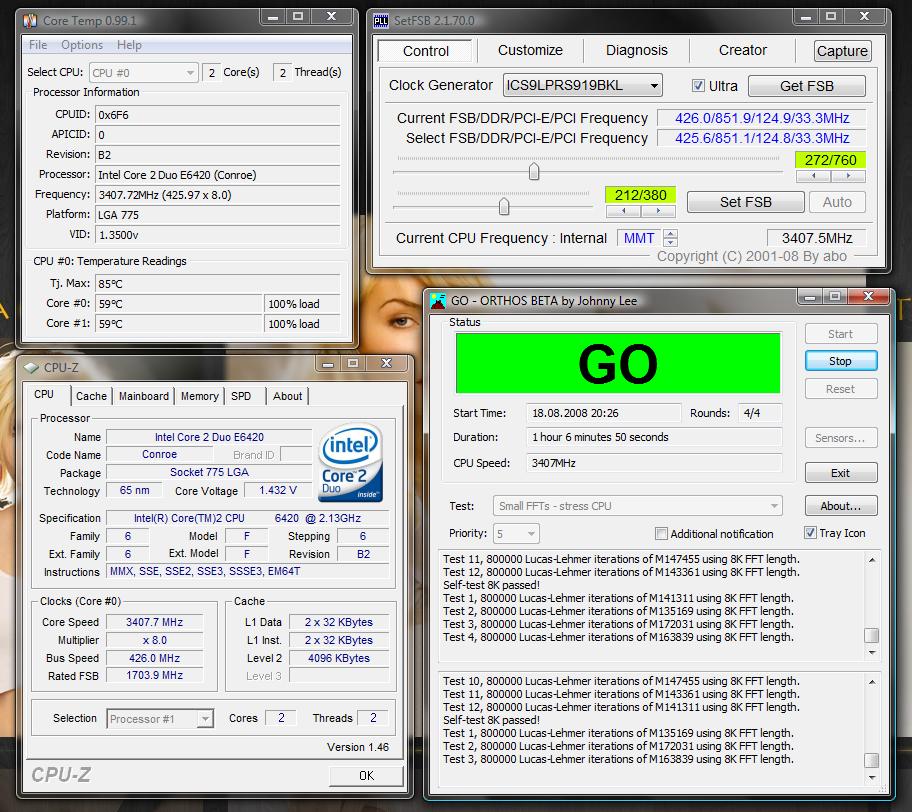Click the left arrow under 212/380
912x812 pixels.
coord(624,211)
